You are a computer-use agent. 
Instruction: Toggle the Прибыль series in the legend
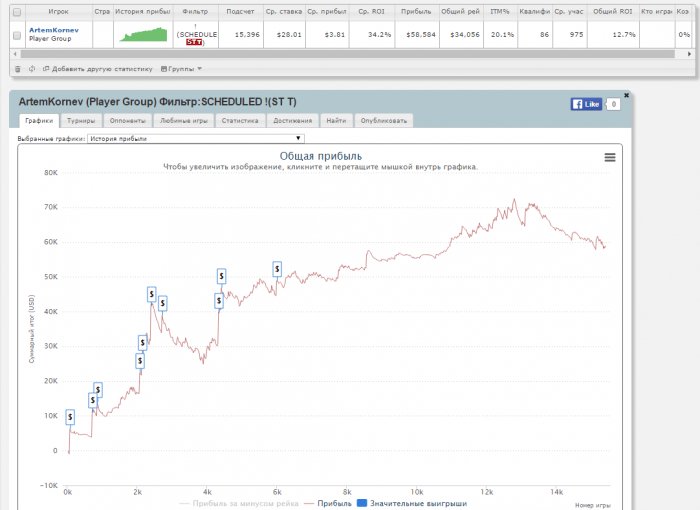328,503
